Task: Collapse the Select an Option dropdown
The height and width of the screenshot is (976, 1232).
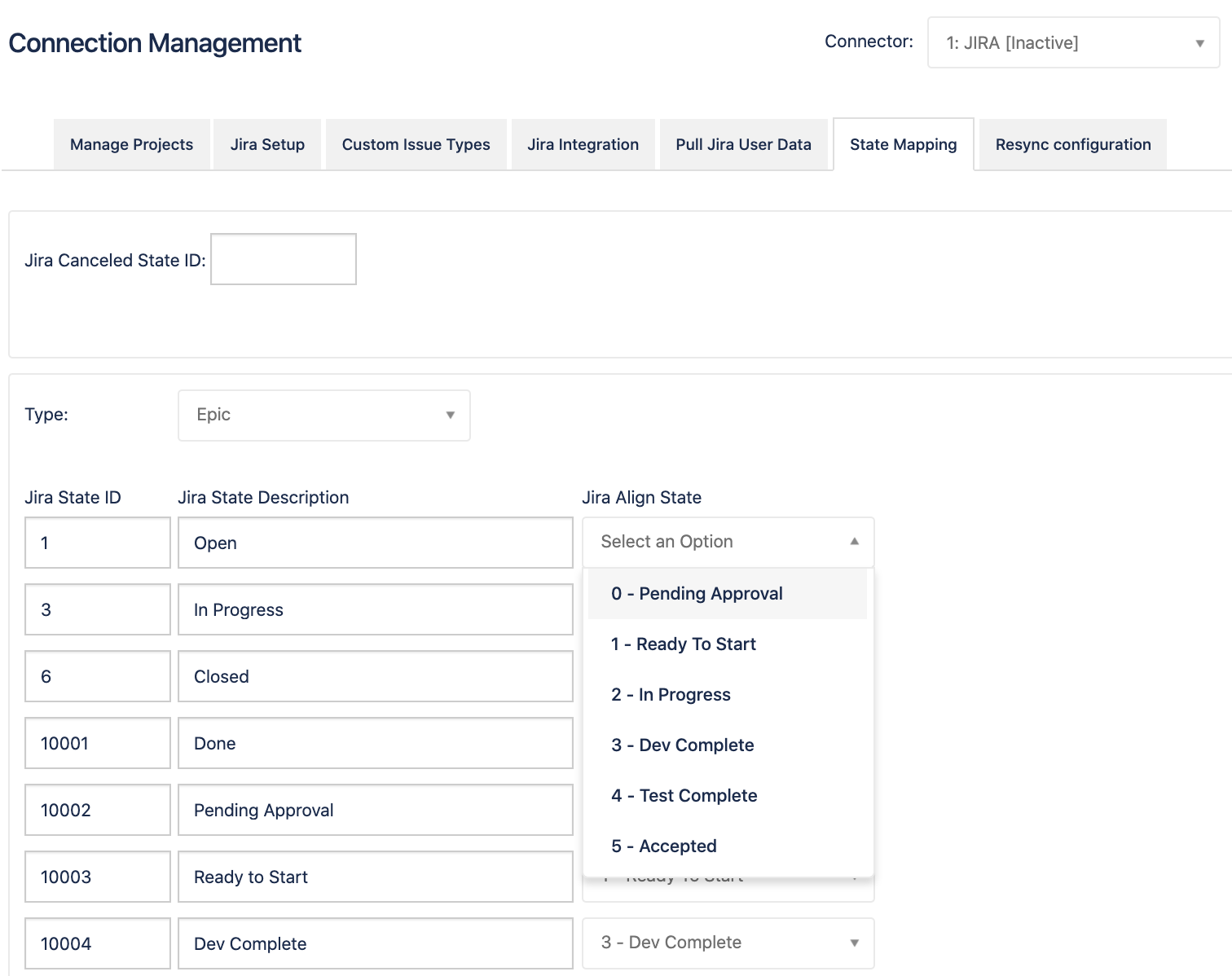Action: pyautogui.click(x=728, y=543)
